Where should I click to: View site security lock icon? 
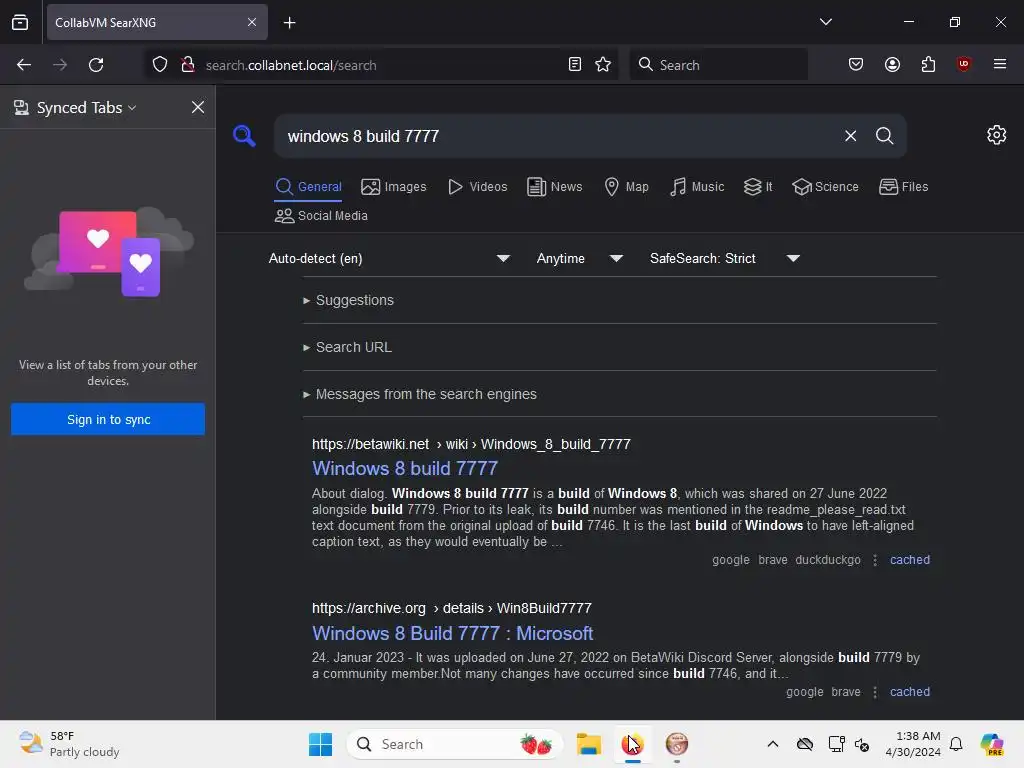pyautogui.click(x=188, y=65)
